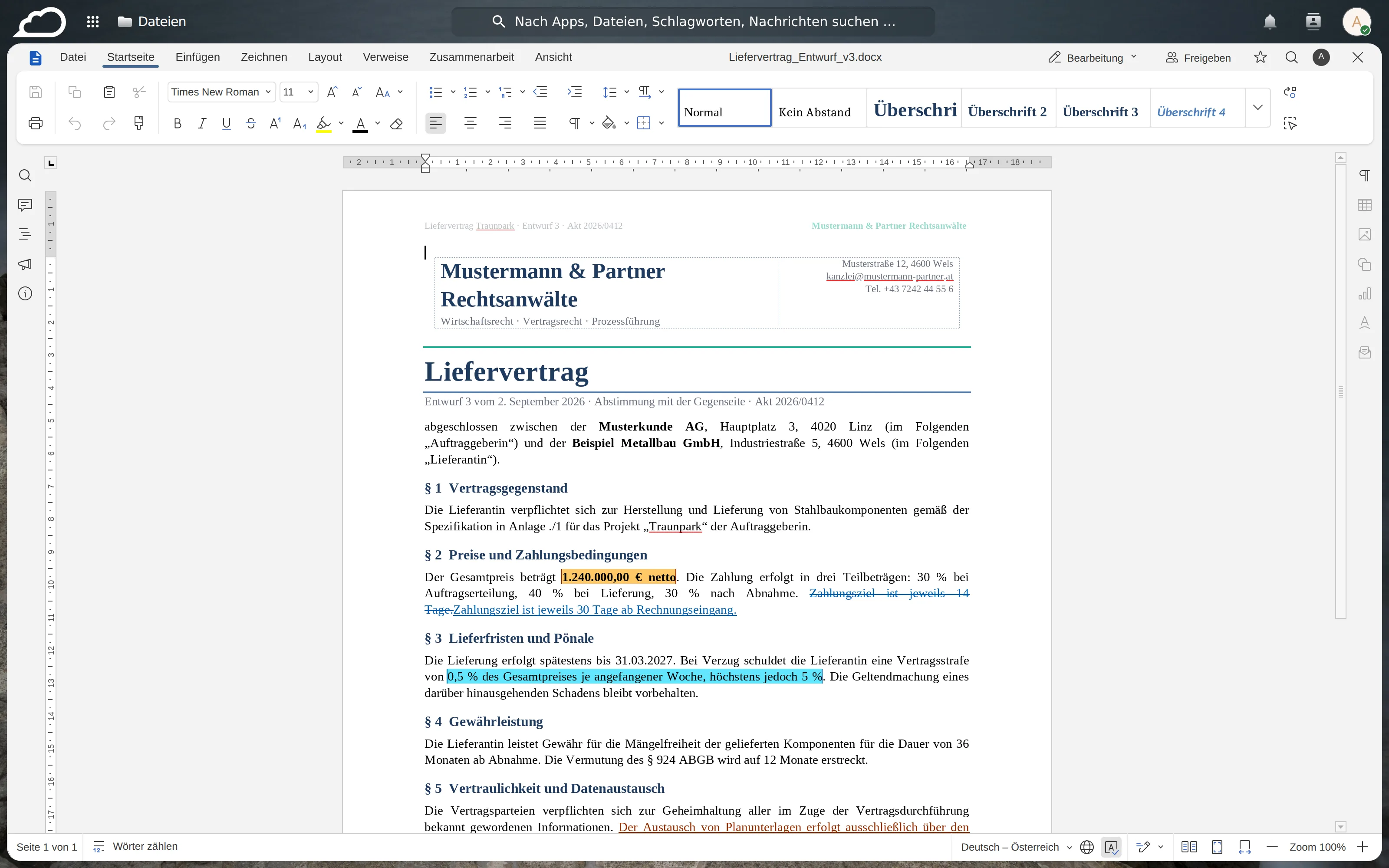Open the Datei menu

tap(73, 57)
